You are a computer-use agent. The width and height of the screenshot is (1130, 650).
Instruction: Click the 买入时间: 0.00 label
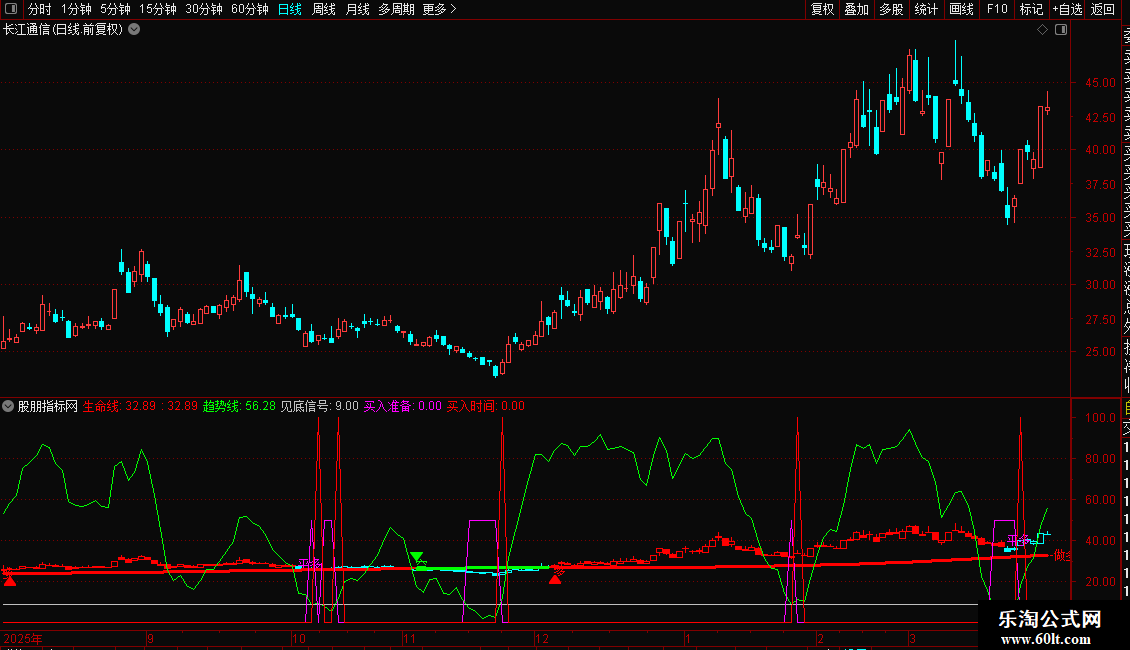tap(486, 406)
